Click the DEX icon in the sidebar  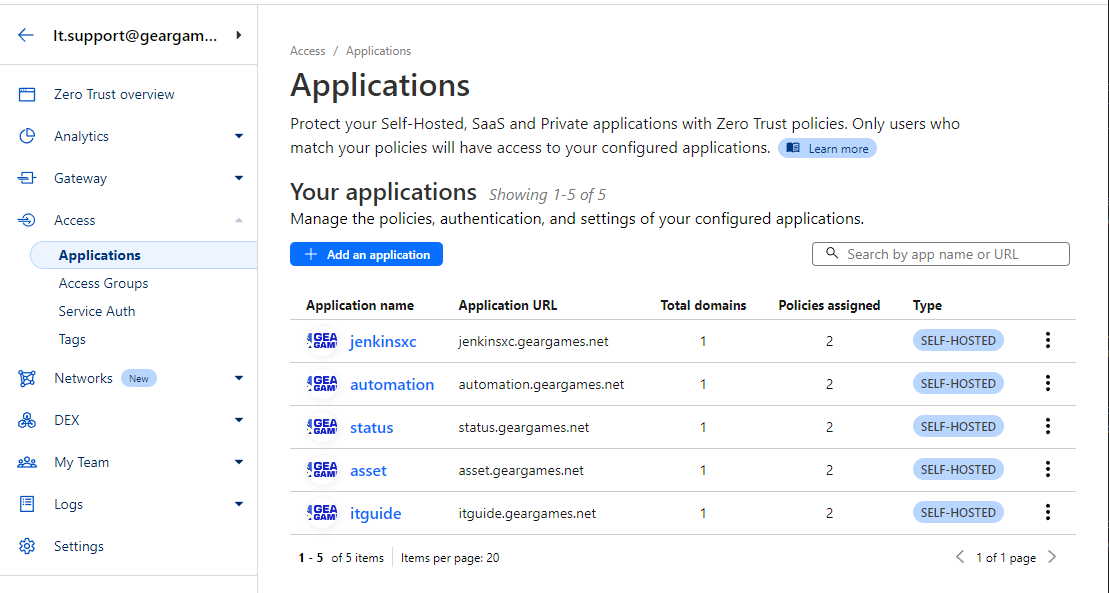click(27, 420)
